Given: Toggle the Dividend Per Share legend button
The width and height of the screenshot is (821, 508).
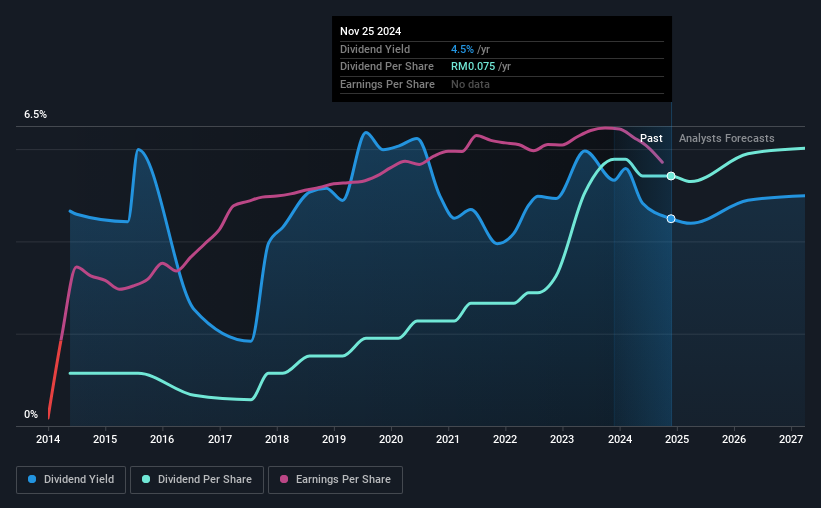Looking at the screenshot, I should [197, 480].
